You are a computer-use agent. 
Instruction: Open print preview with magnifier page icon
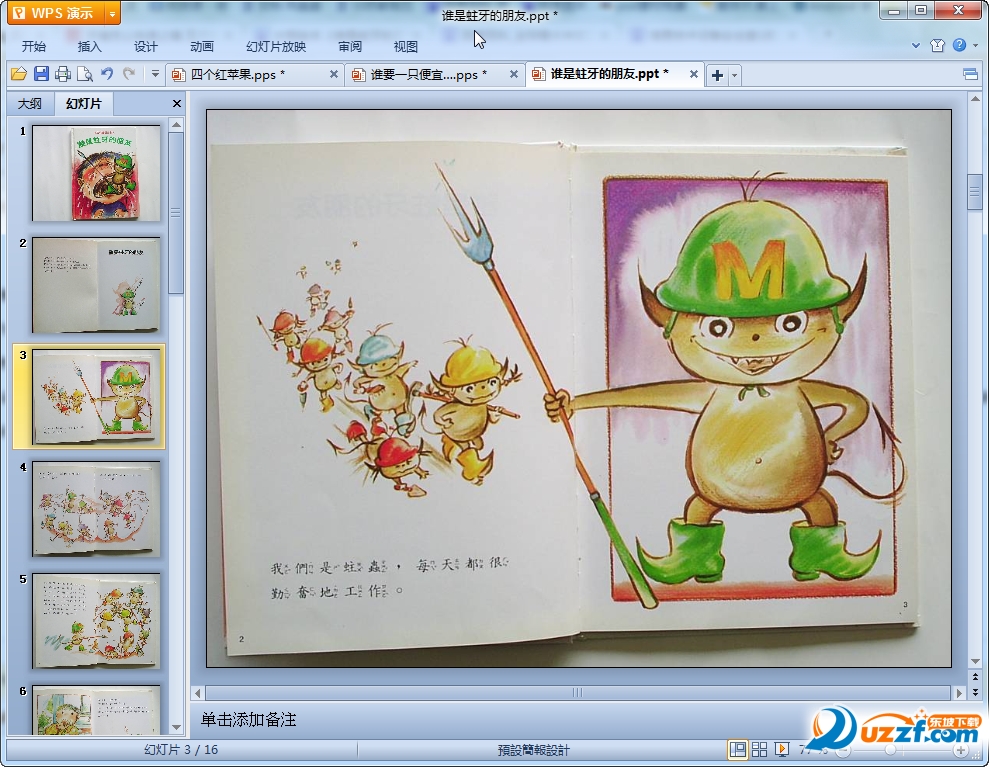click(x=85, y=74)
